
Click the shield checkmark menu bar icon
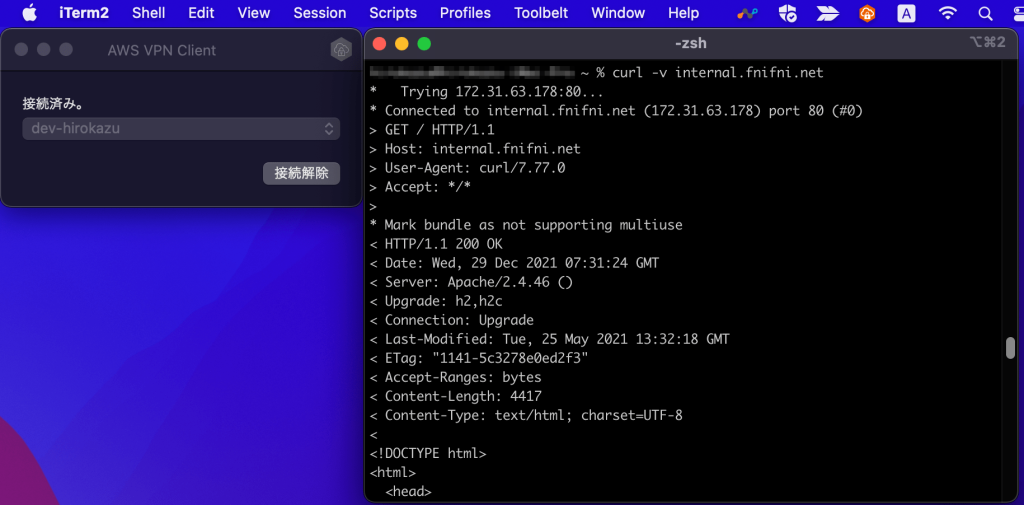pyautogui.click(x=788, y=13)
